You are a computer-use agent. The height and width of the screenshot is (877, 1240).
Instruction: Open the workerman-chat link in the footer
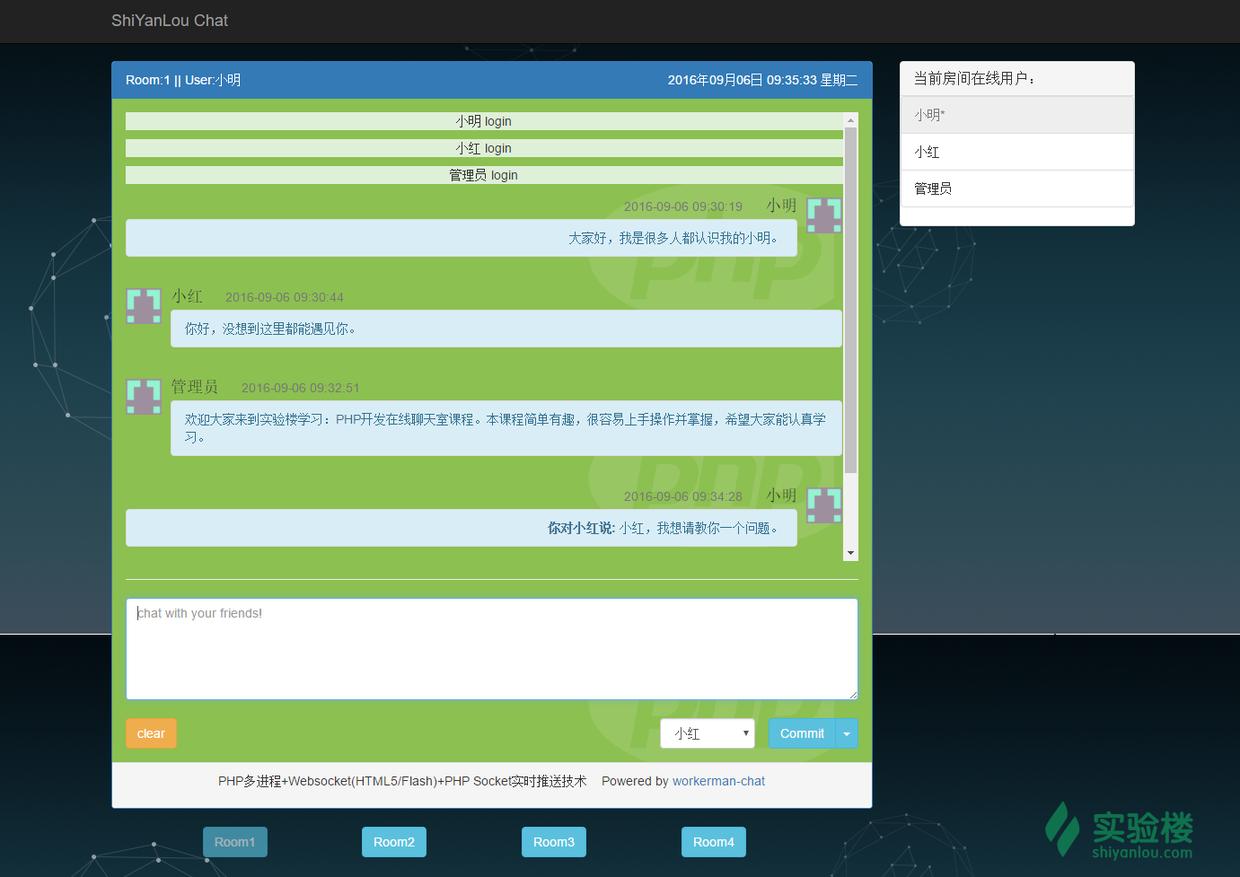[718, 781]
